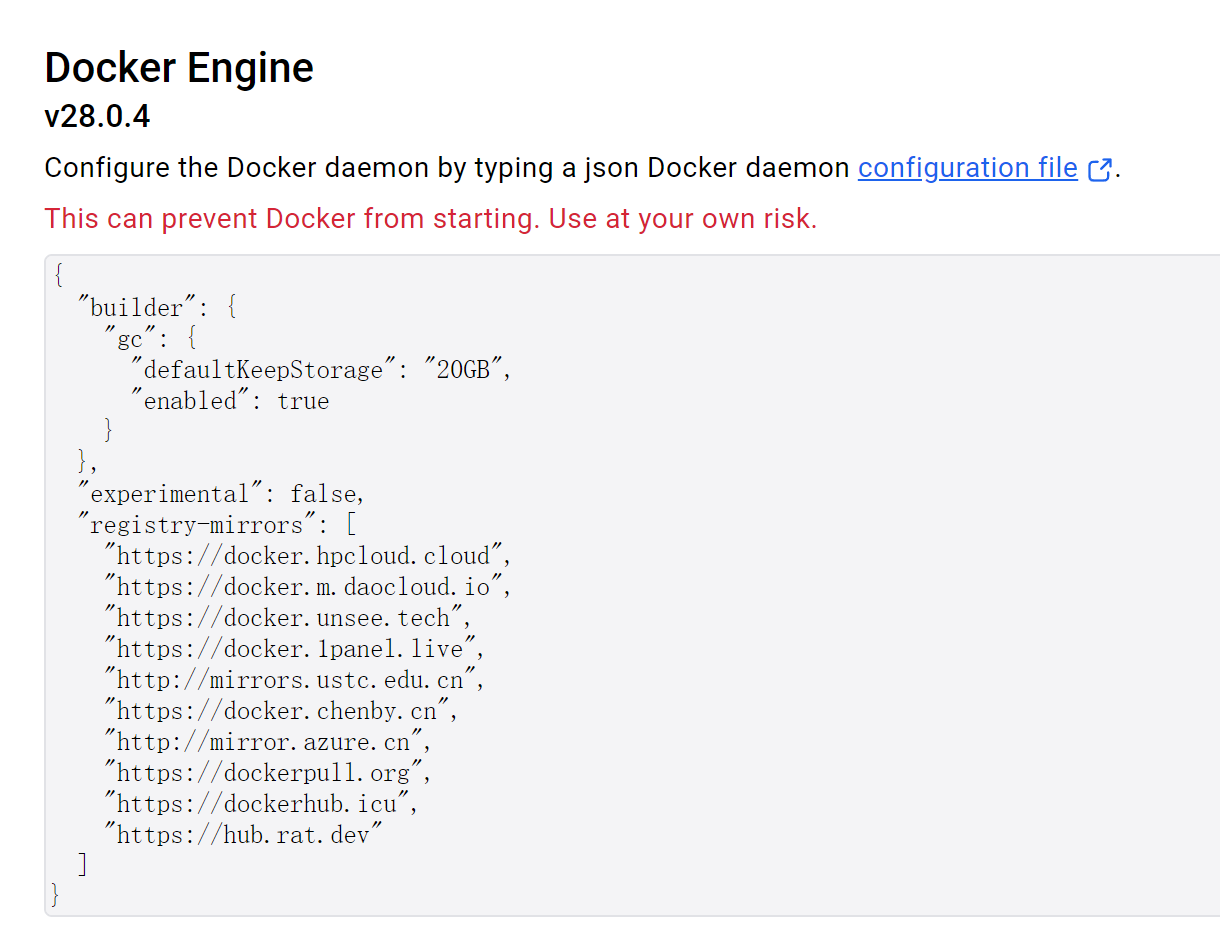Click the hub.rat.dev mirror entry
Viewport: 1220px width, 941px height.
(x=243, y=835)
